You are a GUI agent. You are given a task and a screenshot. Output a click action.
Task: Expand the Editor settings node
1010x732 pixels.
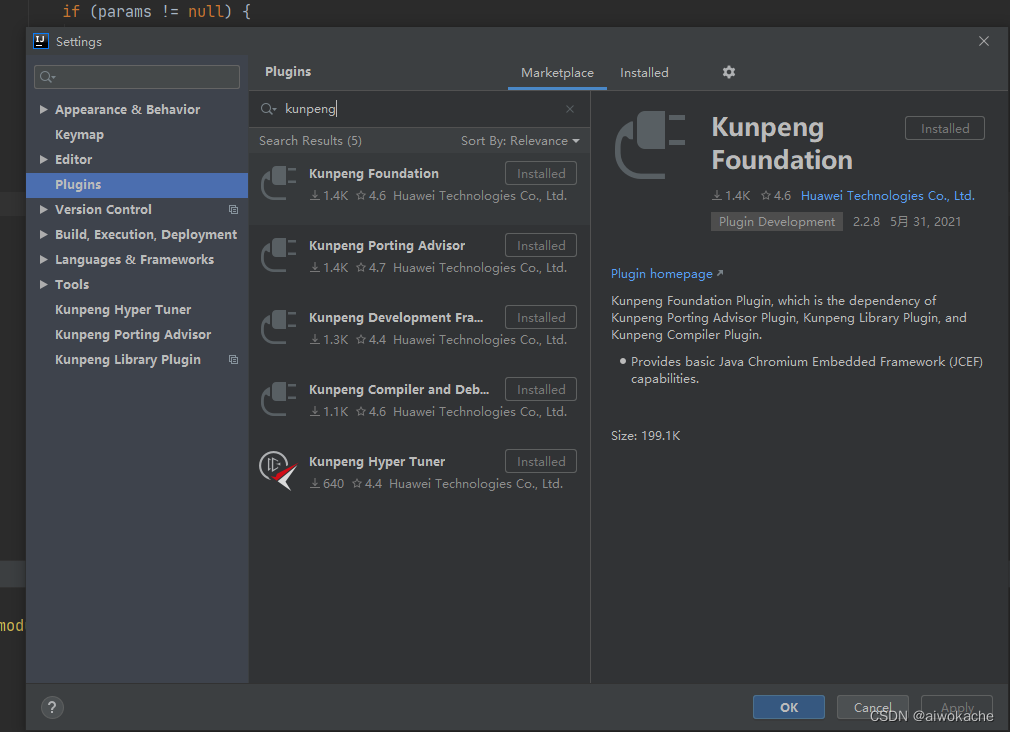click(x=43, y=159)
